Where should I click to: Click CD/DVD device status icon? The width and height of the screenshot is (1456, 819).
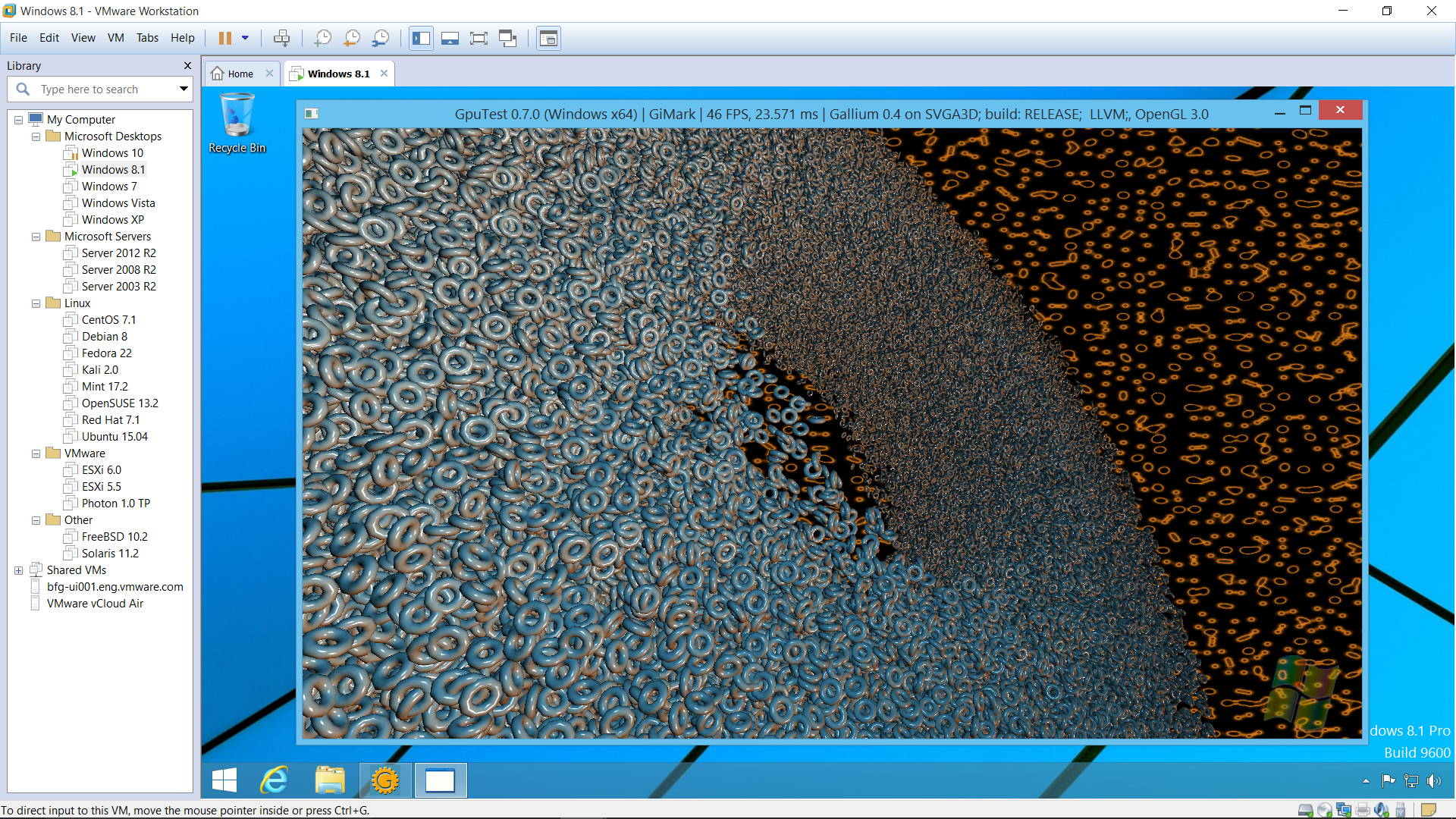tap(1325, 810)
